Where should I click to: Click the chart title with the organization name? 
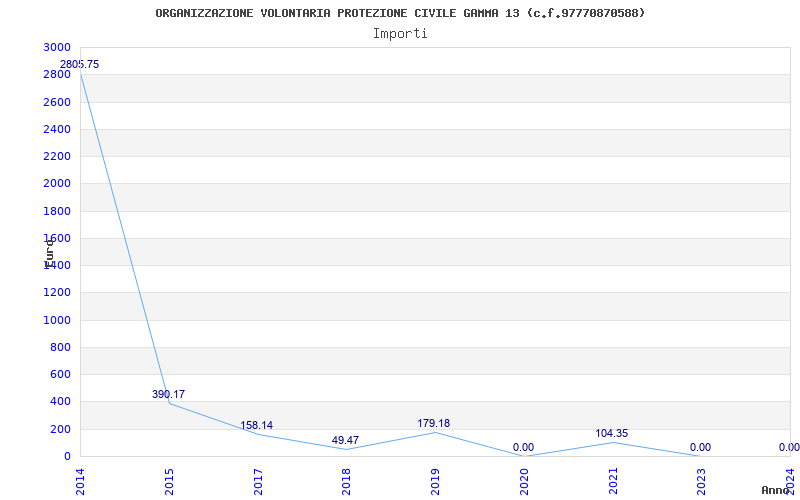point(400,13)
